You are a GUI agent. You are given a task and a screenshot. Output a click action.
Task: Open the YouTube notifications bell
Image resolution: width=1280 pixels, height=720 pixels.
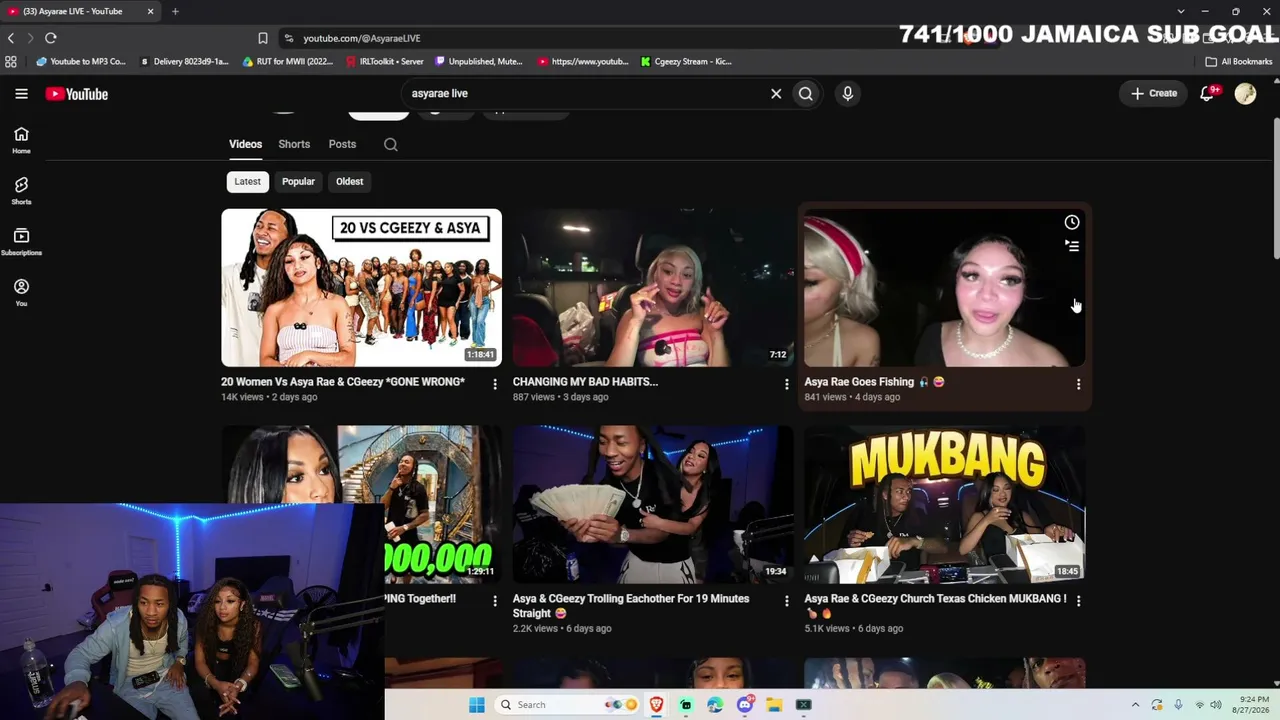coord(1207,93)
